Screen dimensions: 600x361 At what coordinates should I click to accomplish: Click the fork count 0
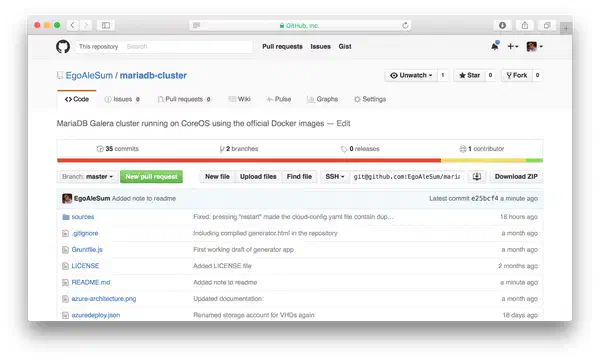(537, 75)
